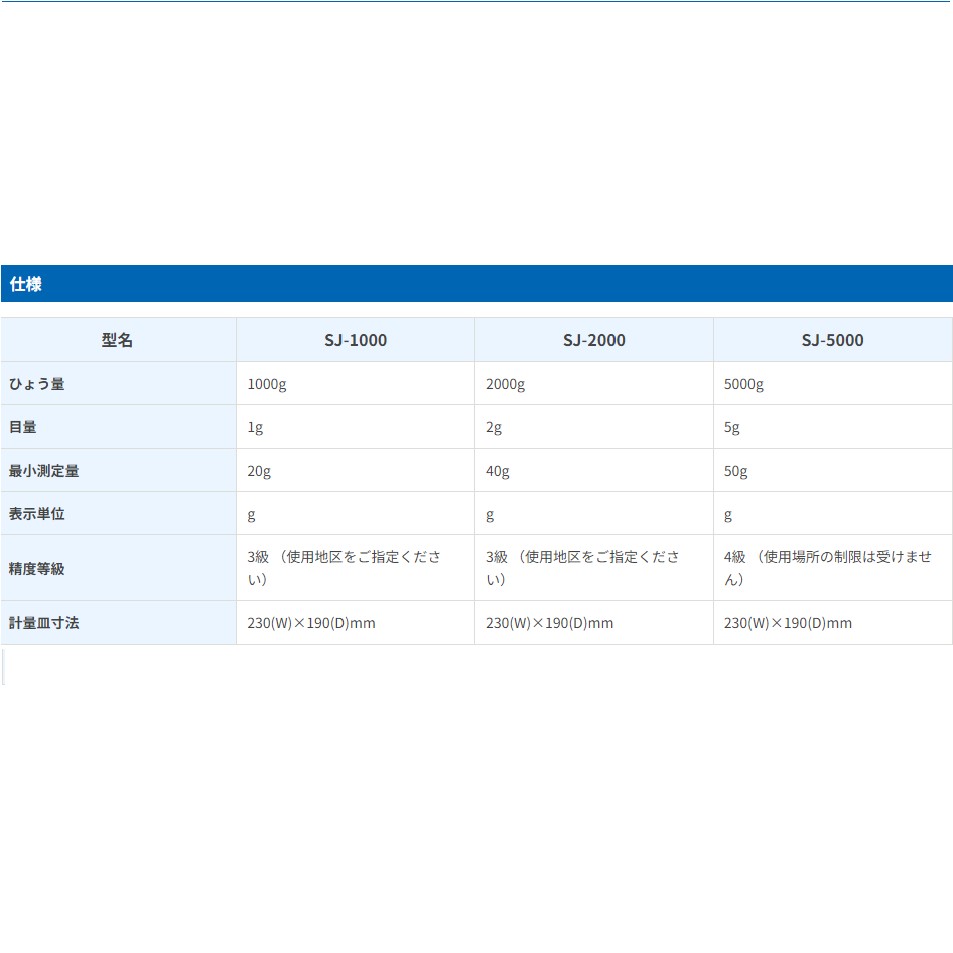Click the 目量 row label
Image resolution: width=953 pixels, height=953 pixels.
pyautogui.click(x=23, y=427)
